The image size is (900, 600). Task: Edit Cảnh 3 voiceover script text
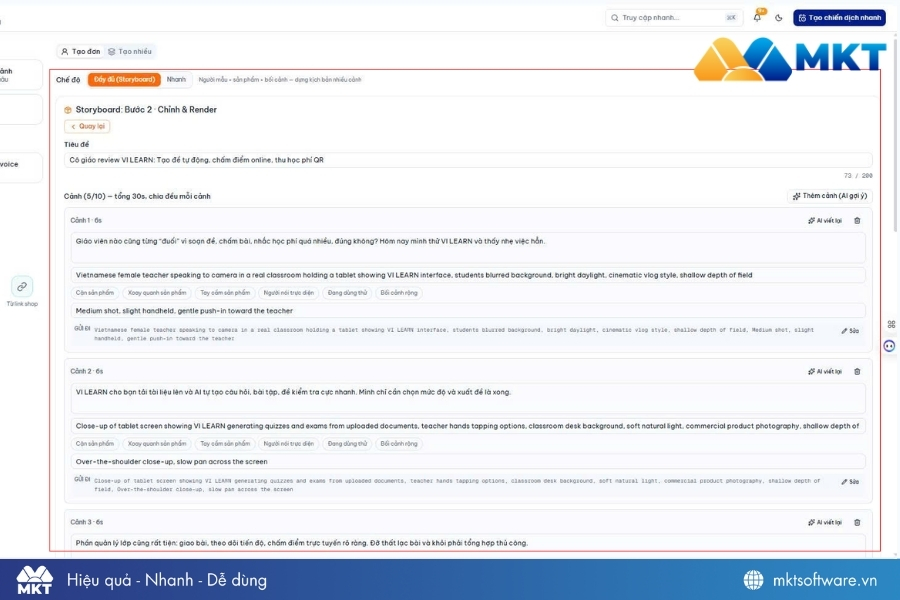tap(468, 543)
